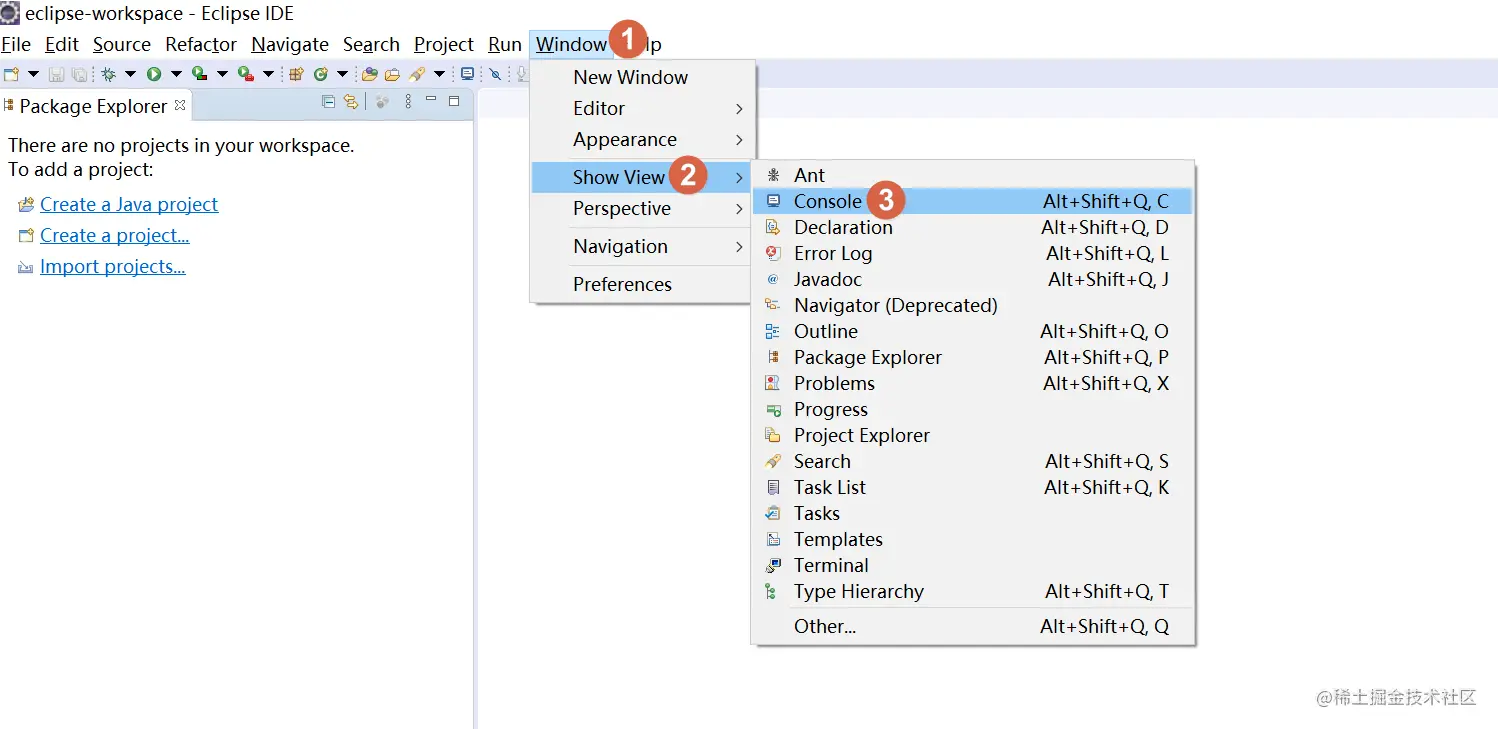1498x729 pixels.
Task: Select Ant in the Show View list
Action: pyautogui.click(x=973, y=175)
